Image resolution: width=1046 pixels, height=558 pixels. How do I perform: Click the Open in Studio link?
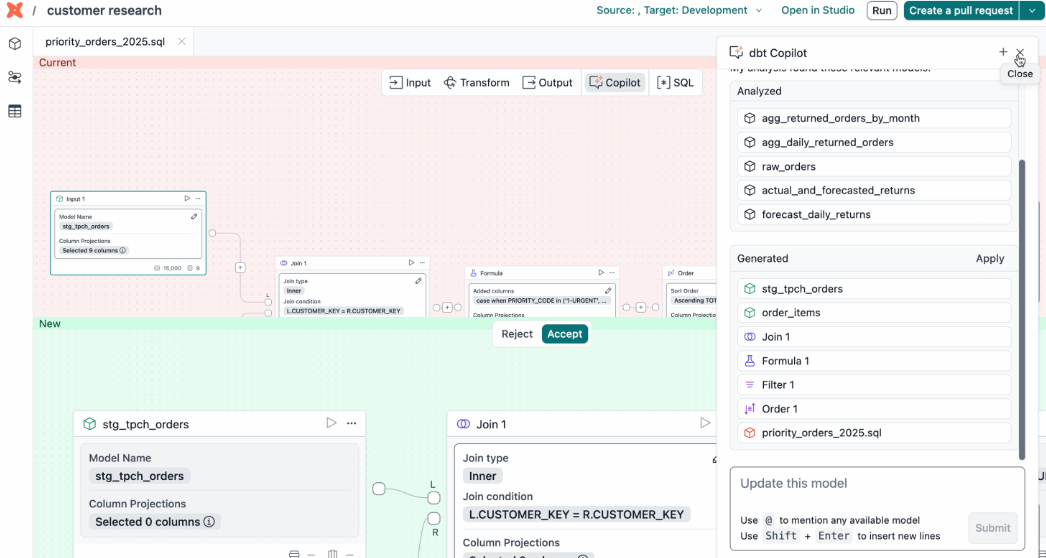click(818, 11)
